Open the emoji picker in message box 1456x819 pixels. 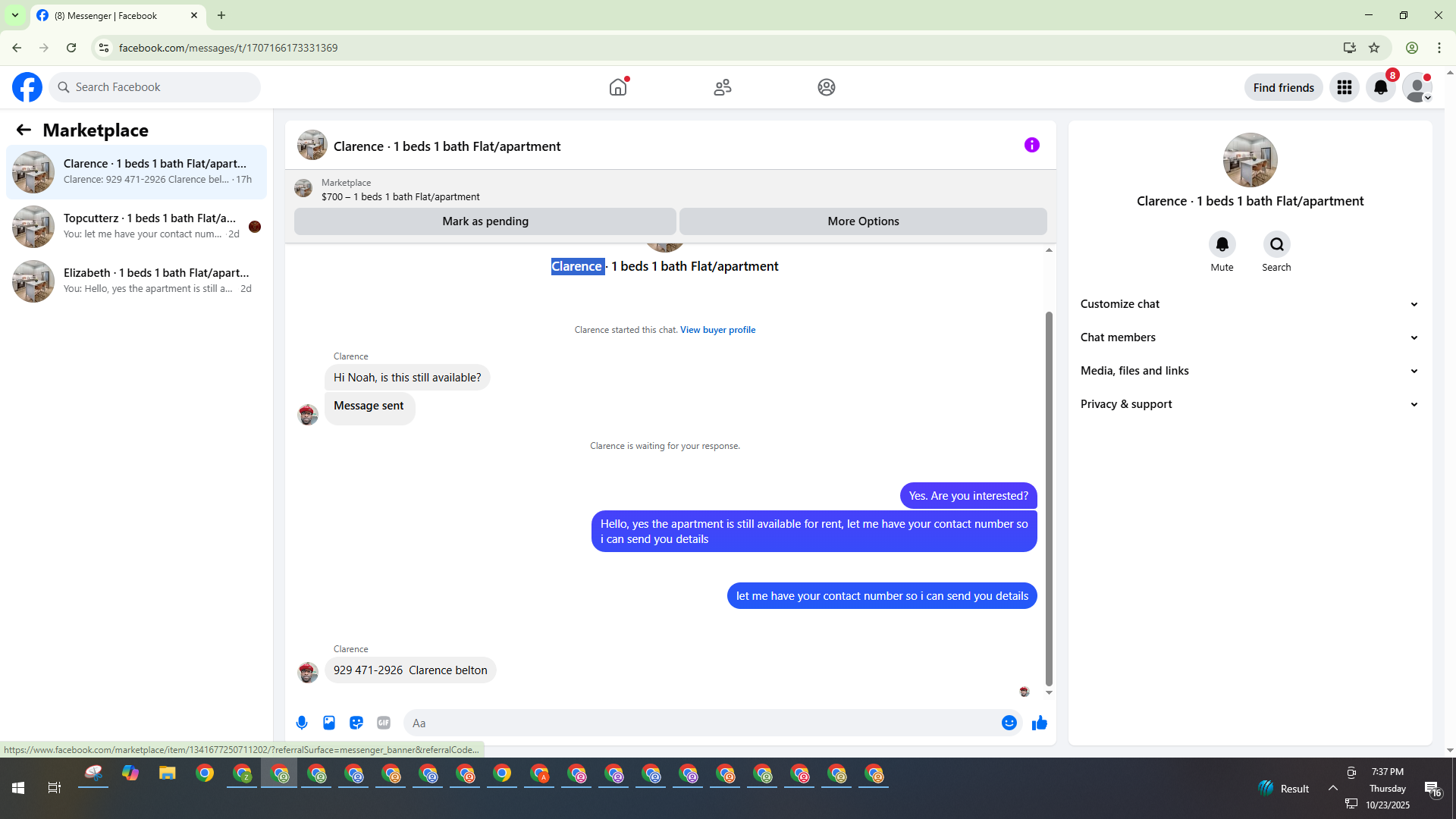[1009, 723]
